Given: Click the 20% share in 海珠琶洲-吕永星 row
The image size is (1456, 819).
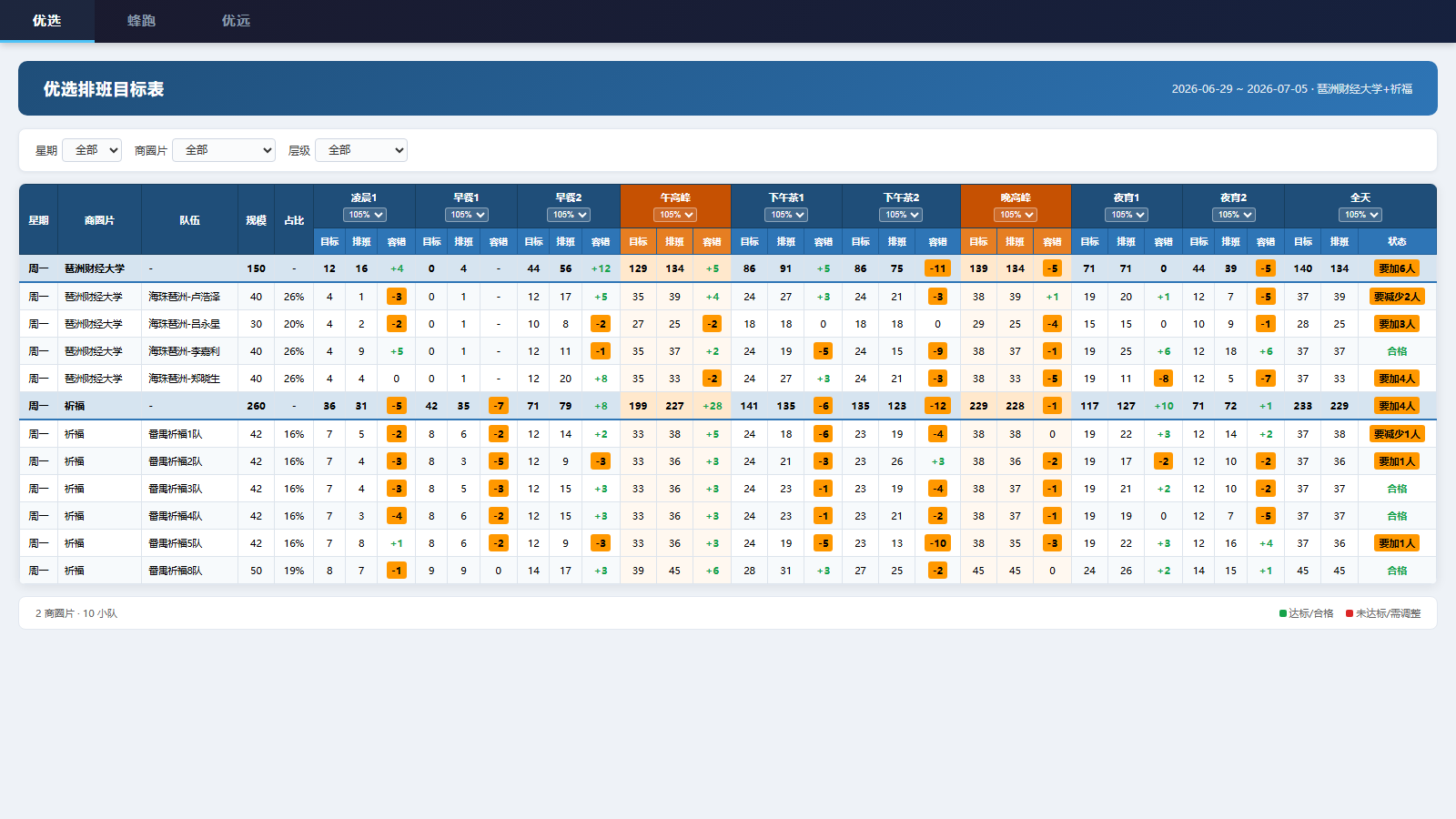Looking at the screenshot, I should pos(294,324).
